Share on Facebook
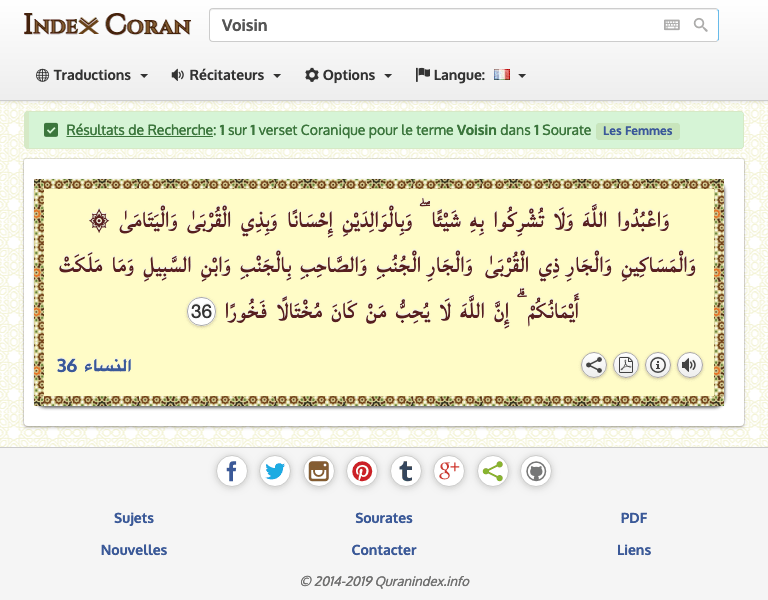The image size is (768, 600). (x=231, y=471)
